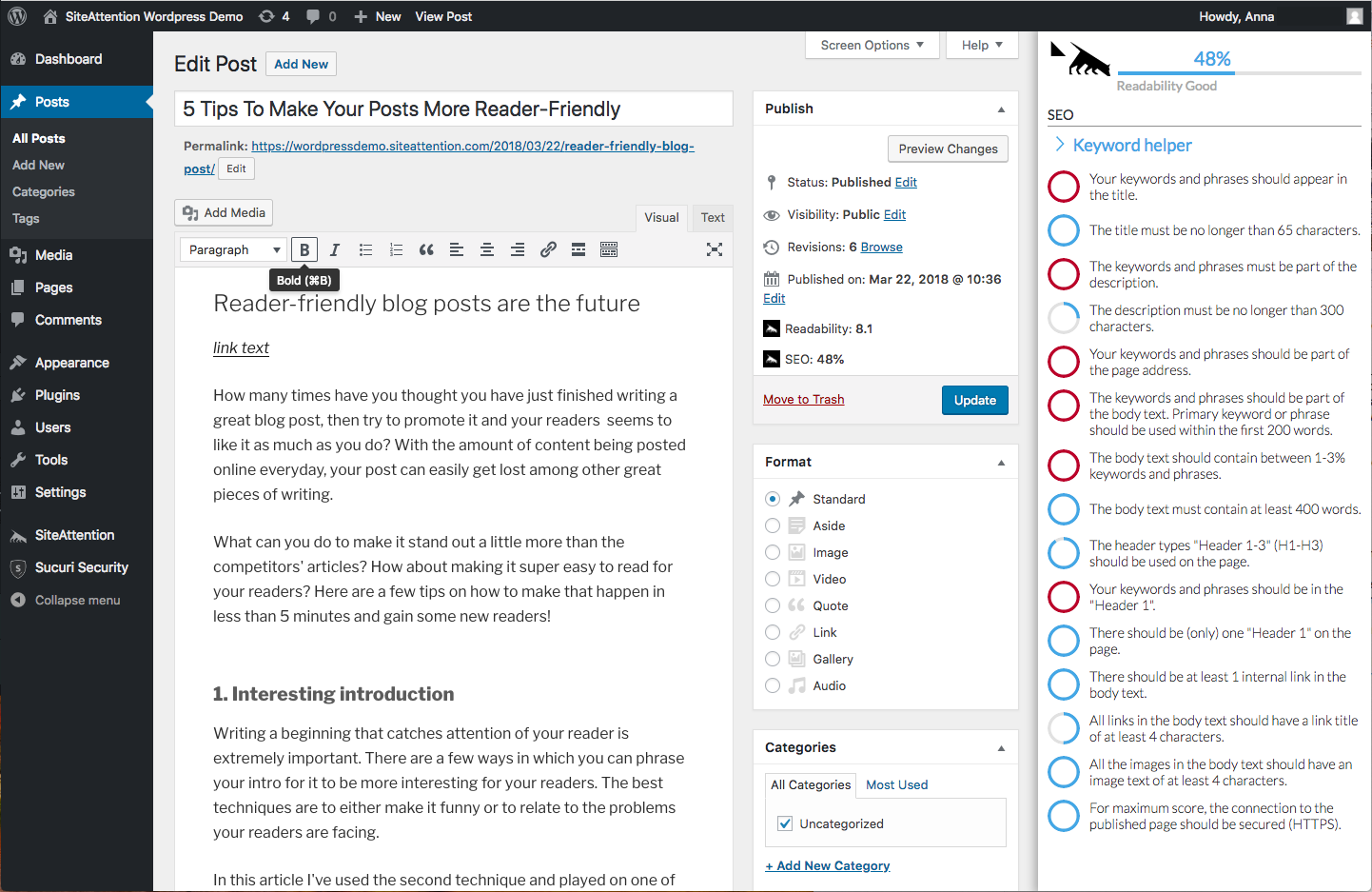Insert a bulleted list
Screen dimensions: 1372x892
[365, 249]
